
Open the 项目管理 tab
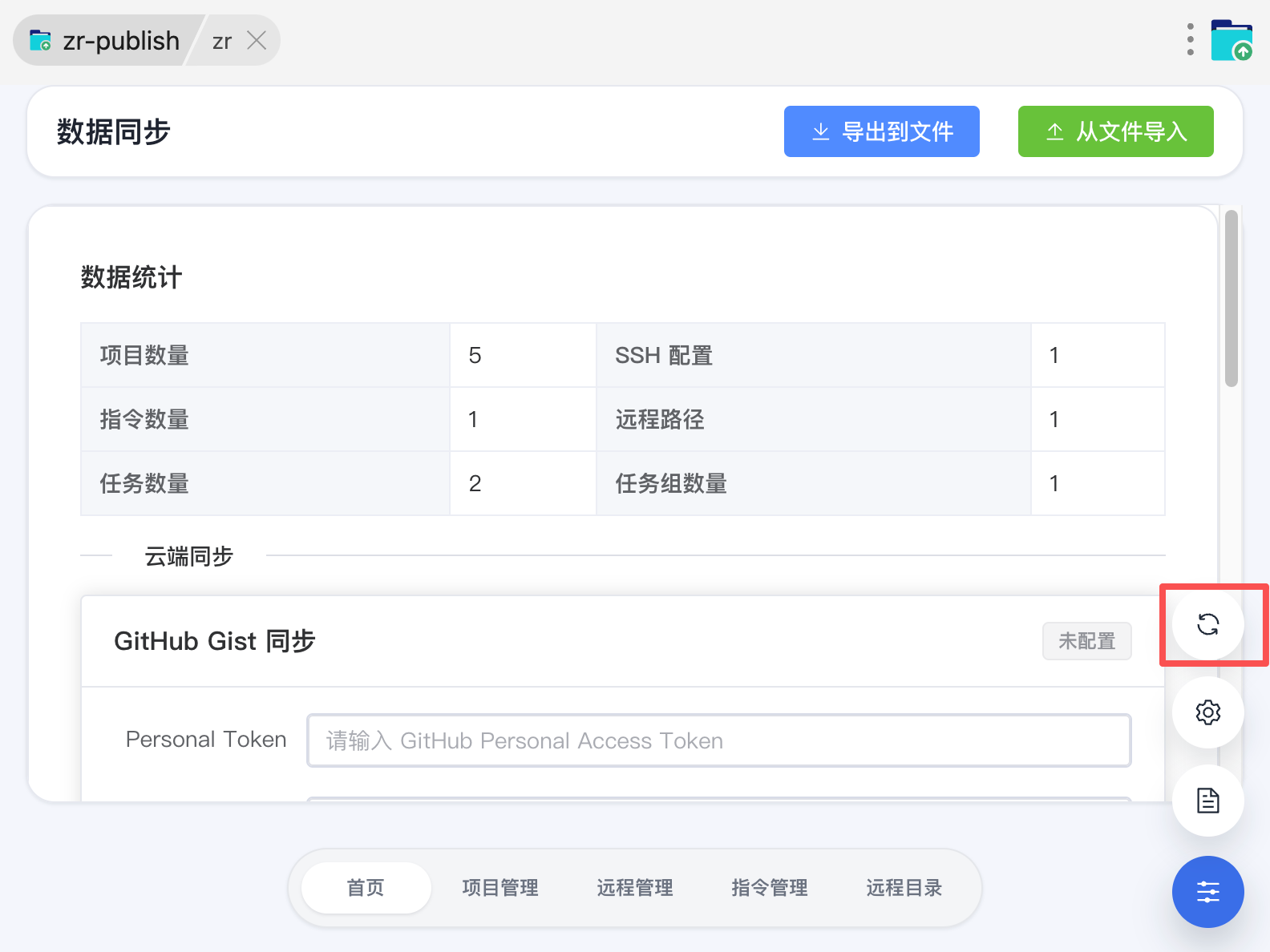(x=500, y=888)
